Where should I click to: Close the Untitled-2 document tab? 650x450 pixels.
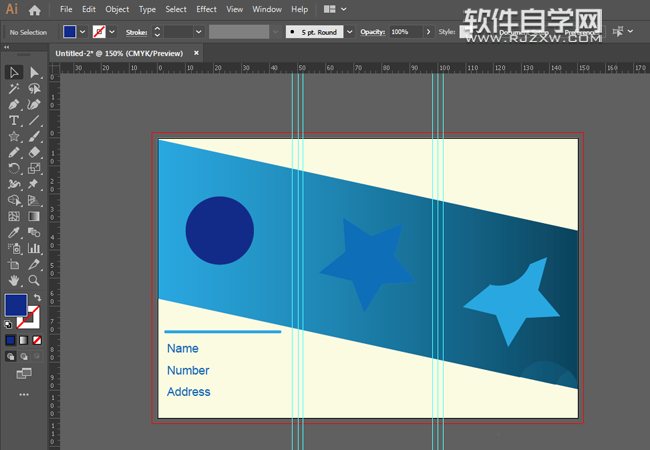pos(196,52)
